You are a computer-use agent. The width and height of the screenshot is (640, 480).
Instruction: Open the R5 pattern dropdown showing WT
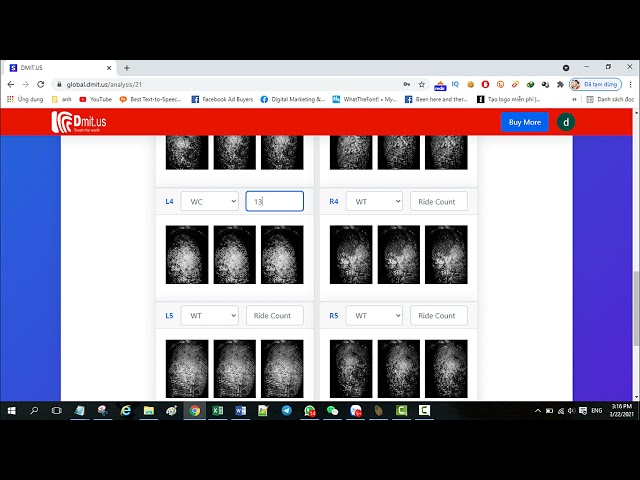point(374,316)
